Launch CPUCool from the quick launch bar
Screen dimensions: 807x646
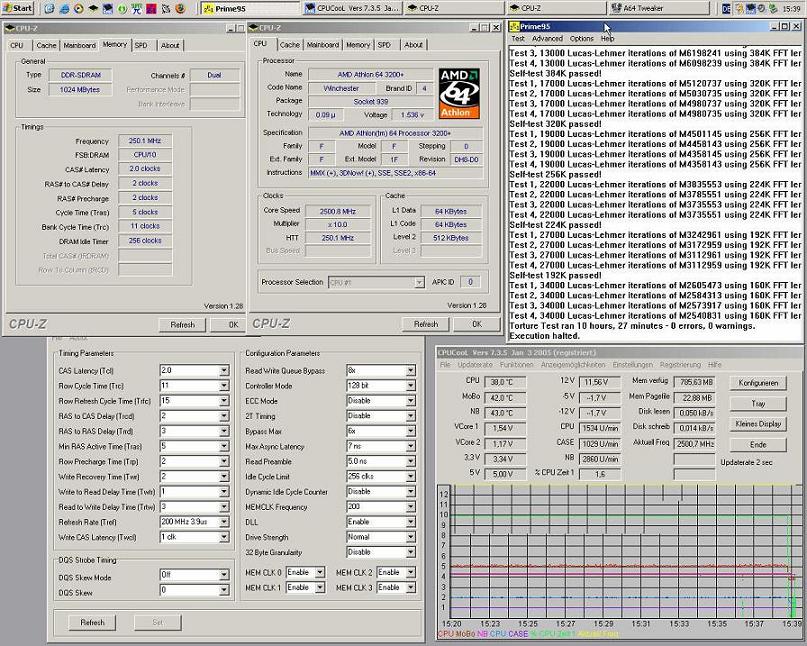[x=108, y=8]
